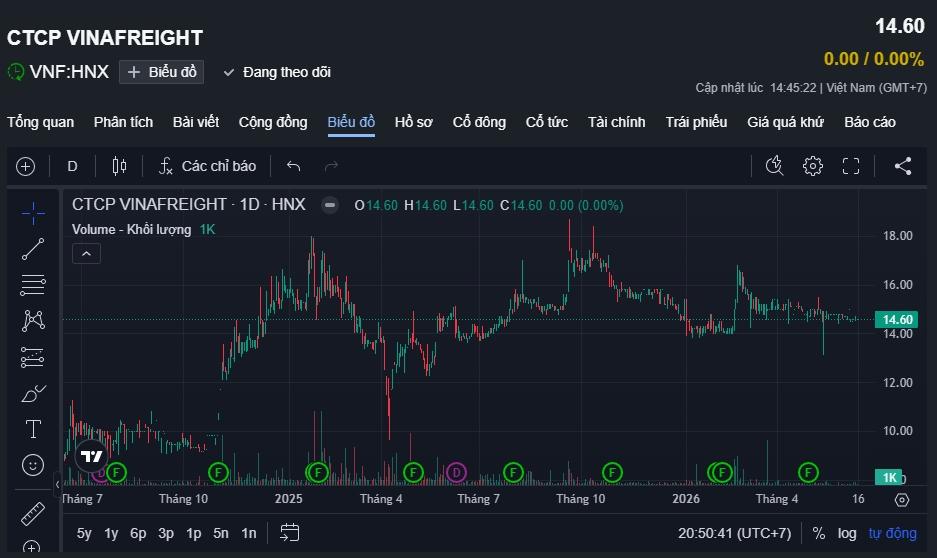Toggle visibility on the CTCP VINAFREIGHT legend
The height and width of the screenshot is (558, 937).
(x=329, y=206)
